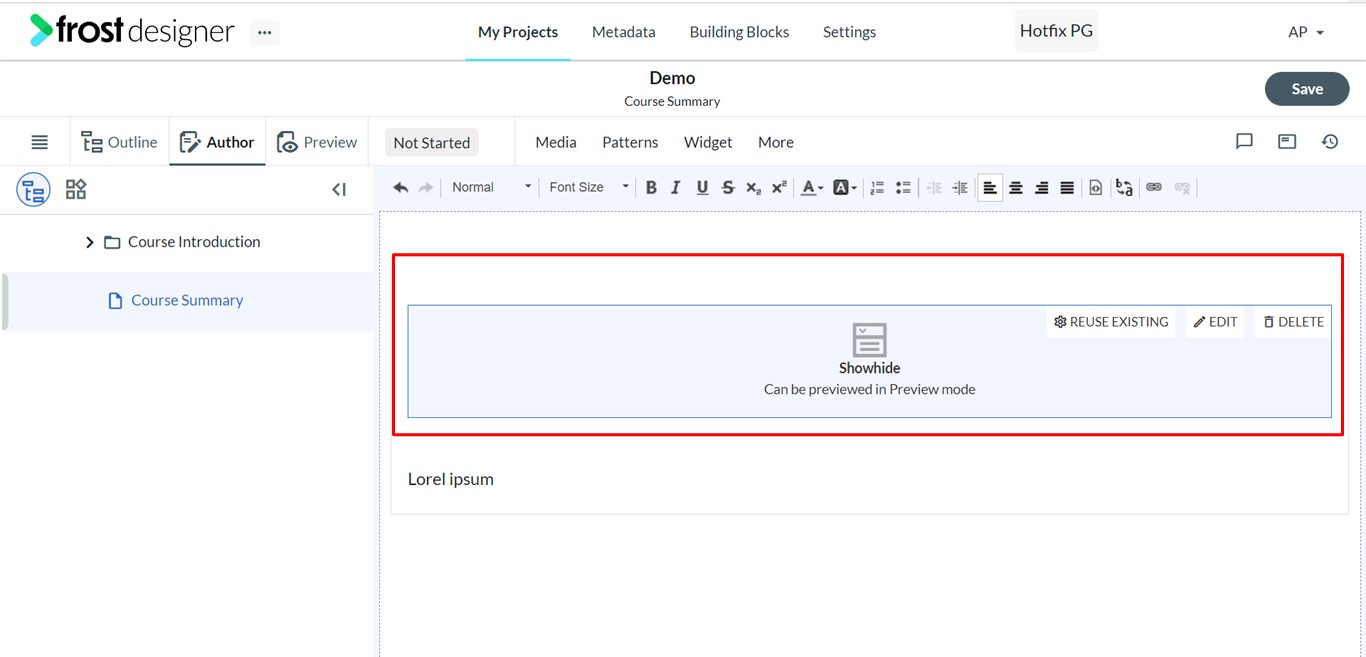Click the find and replace icon
The width and height of the screenshot is (1366, 657).
tap(1124, 187)
